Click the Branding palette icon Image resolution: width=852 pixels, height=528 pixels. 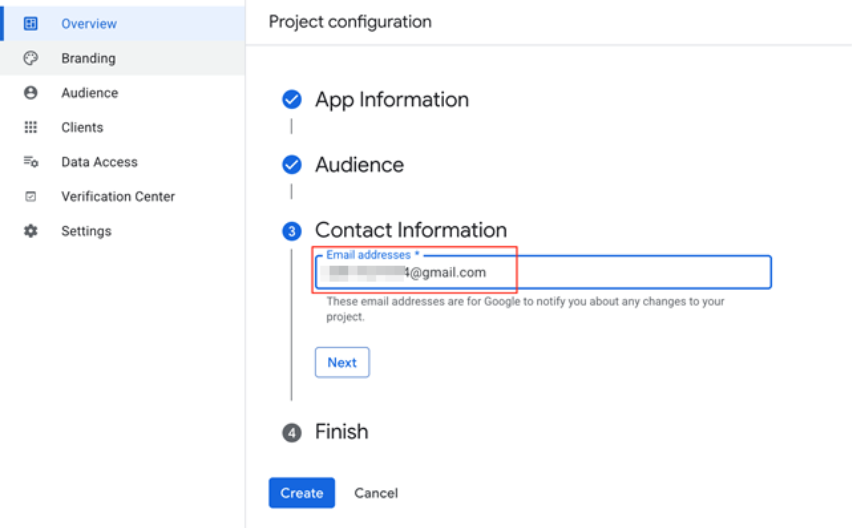pyautogui.click(x=30, y=58)
